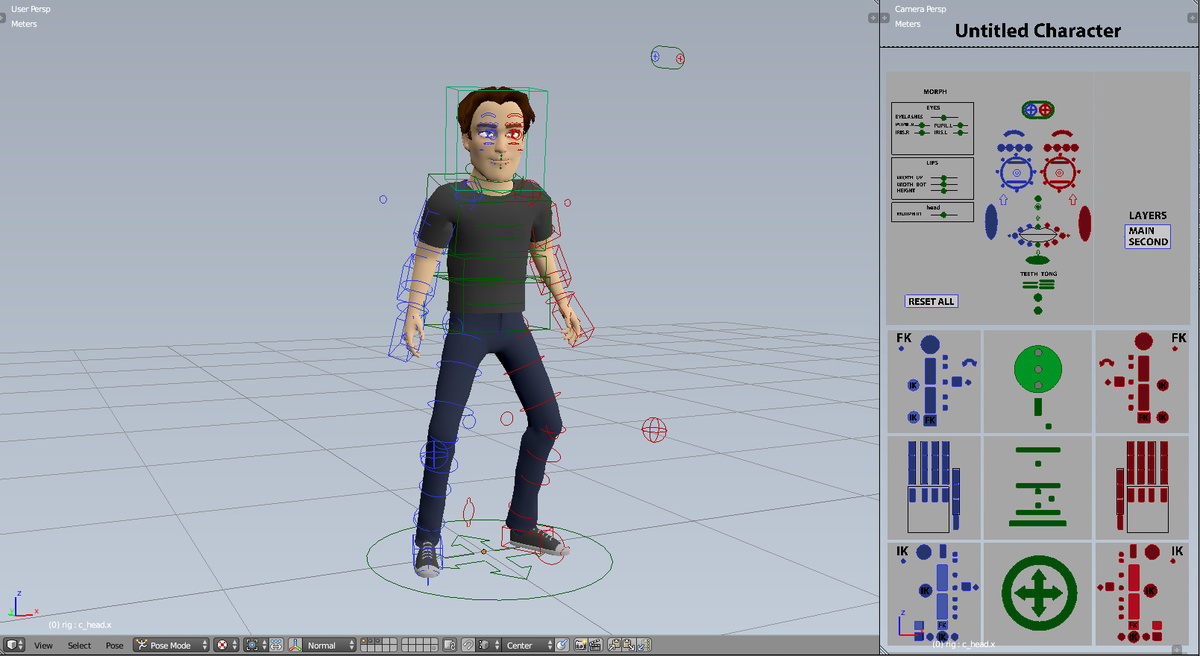Open the Normal transform orientation dropdown

(x=330, y=645)
